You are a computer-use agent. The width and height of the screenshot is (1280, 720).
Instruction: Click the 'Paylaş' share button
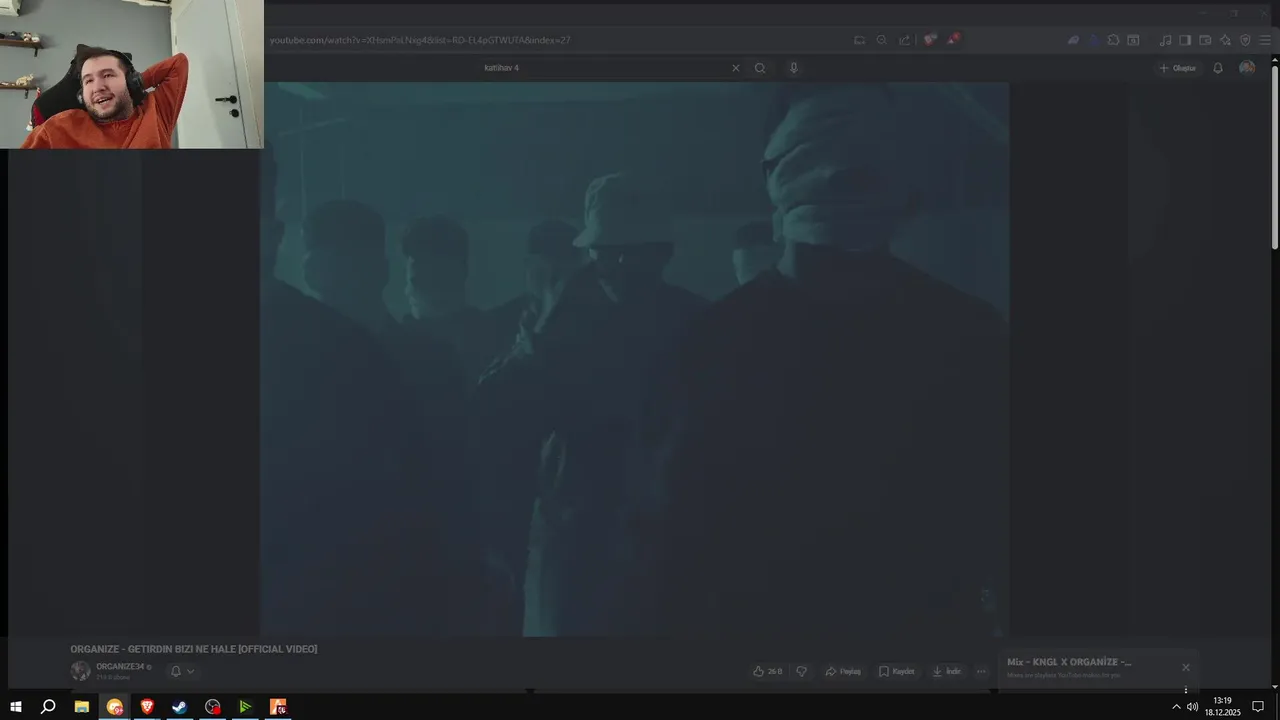pos(843,671)
